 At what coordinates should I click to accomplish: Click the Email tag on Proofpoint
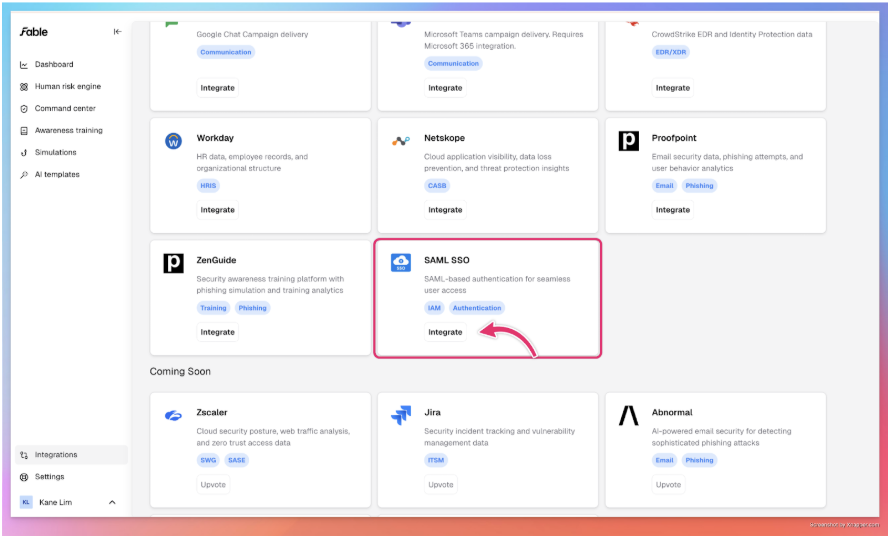point(664,186)
